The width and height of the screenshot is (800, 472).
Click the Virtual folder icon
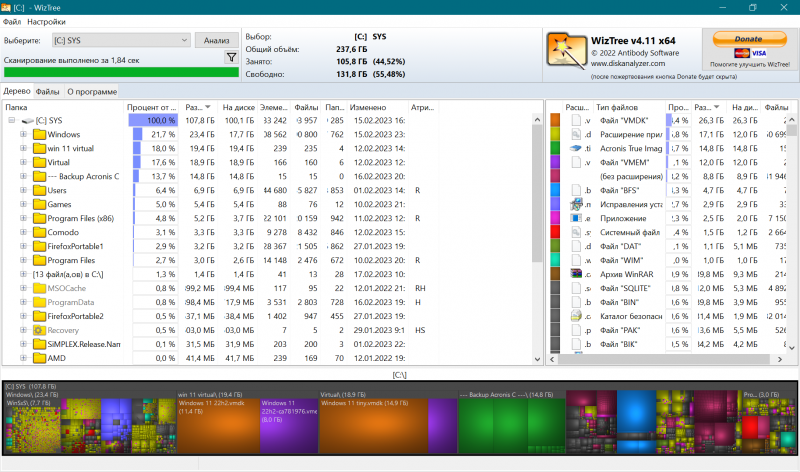pos(39,162)
